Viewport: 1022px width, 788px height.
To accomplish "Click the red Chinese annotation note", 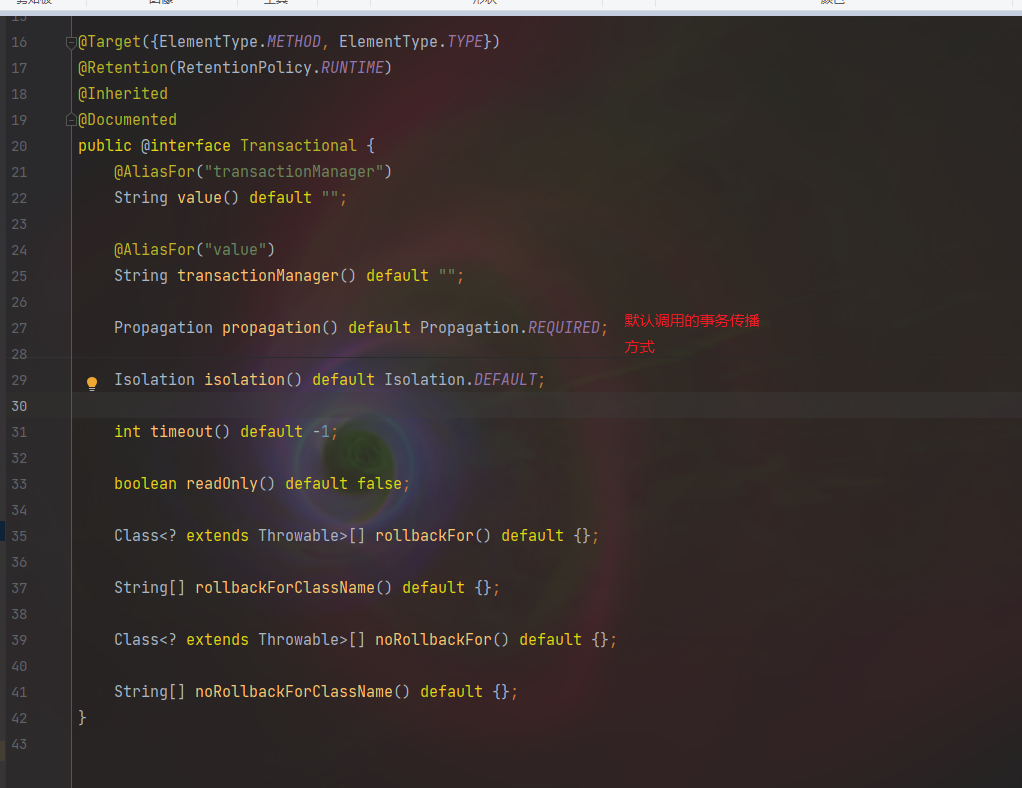I will [x=692, y=334].
